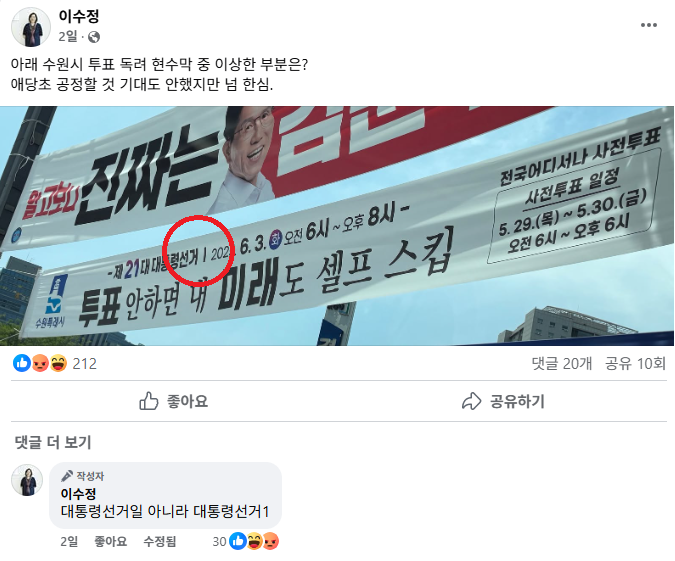Screen dimensions: 675x561
Task: Open the 댓글 20개 comments count
Action: pos(562,364)
